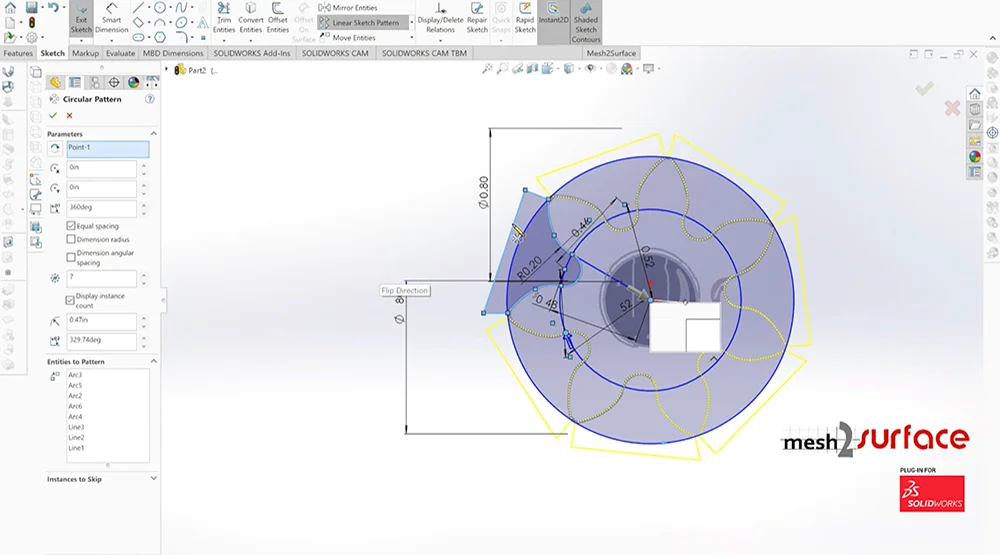Collapse the Entities to Pattern section
Image resolution: width=1000 pixels, height=555 pixels.
pos(154,361)
